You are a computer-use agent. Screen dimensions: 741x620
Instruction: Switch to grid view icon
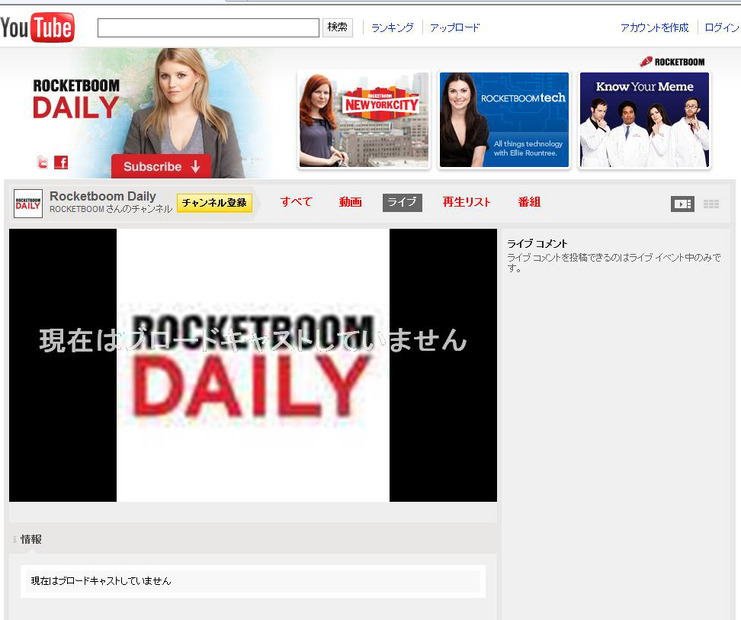pyautogui.click(x=711, y=204)
